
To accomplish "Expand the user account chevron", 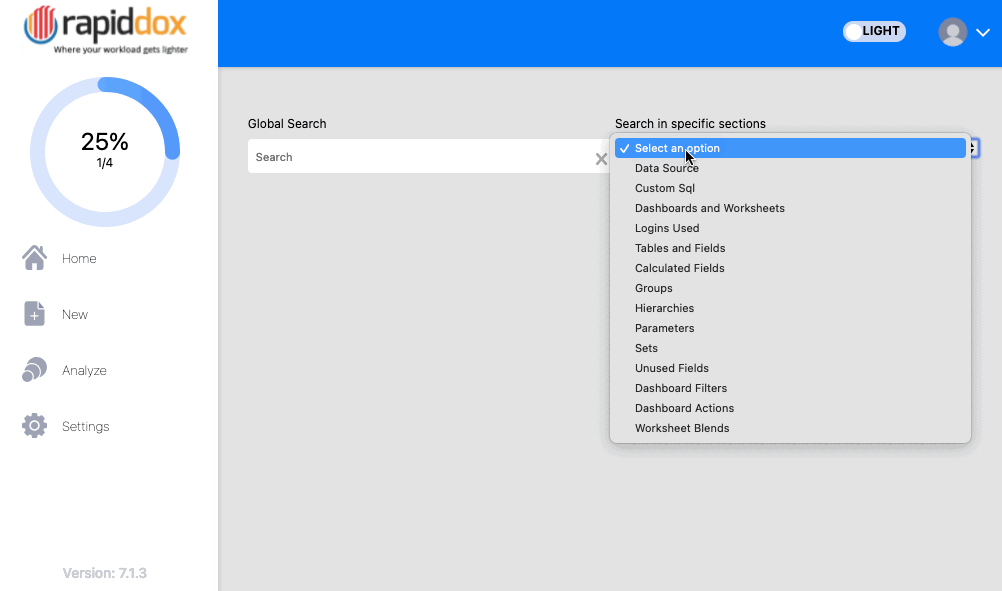I will point(983,32).
